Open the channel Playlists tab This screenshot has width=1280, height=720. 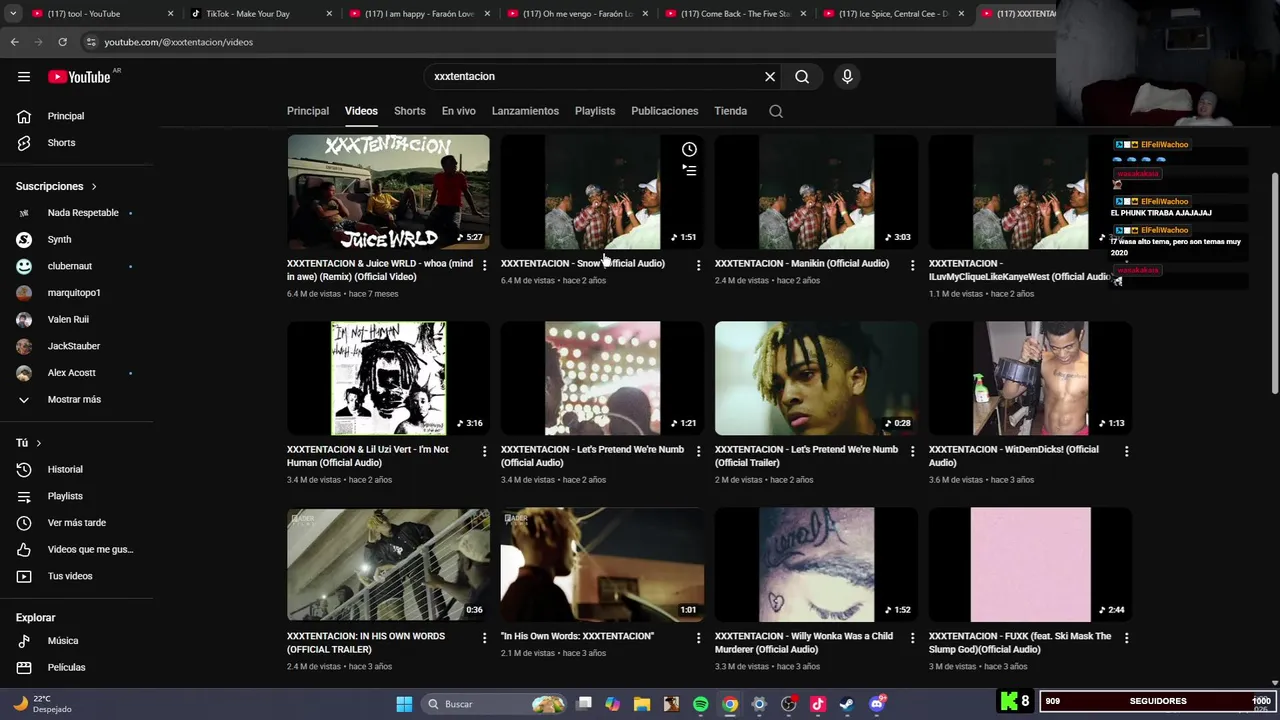coord(595,111)
